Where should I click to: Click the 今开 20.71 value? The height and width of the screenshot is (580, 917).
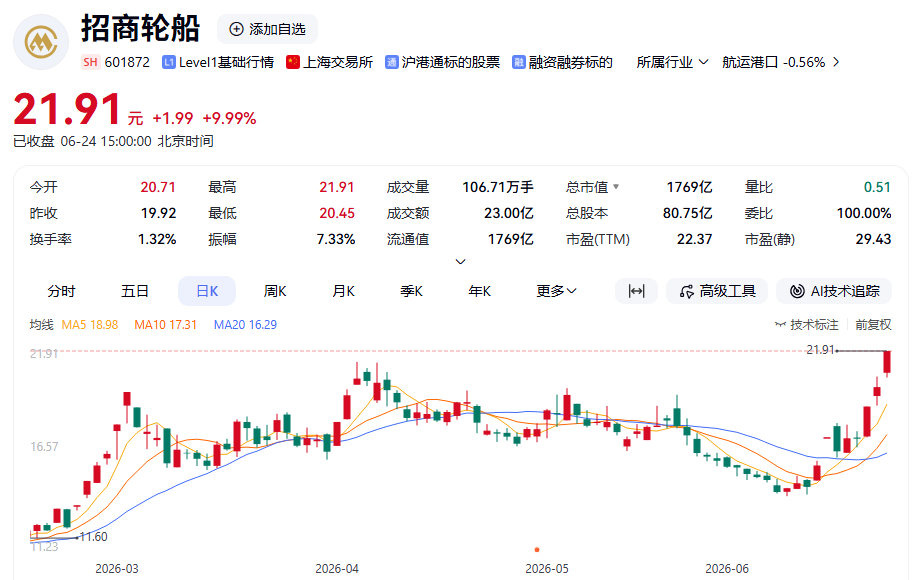click(158, 187)
